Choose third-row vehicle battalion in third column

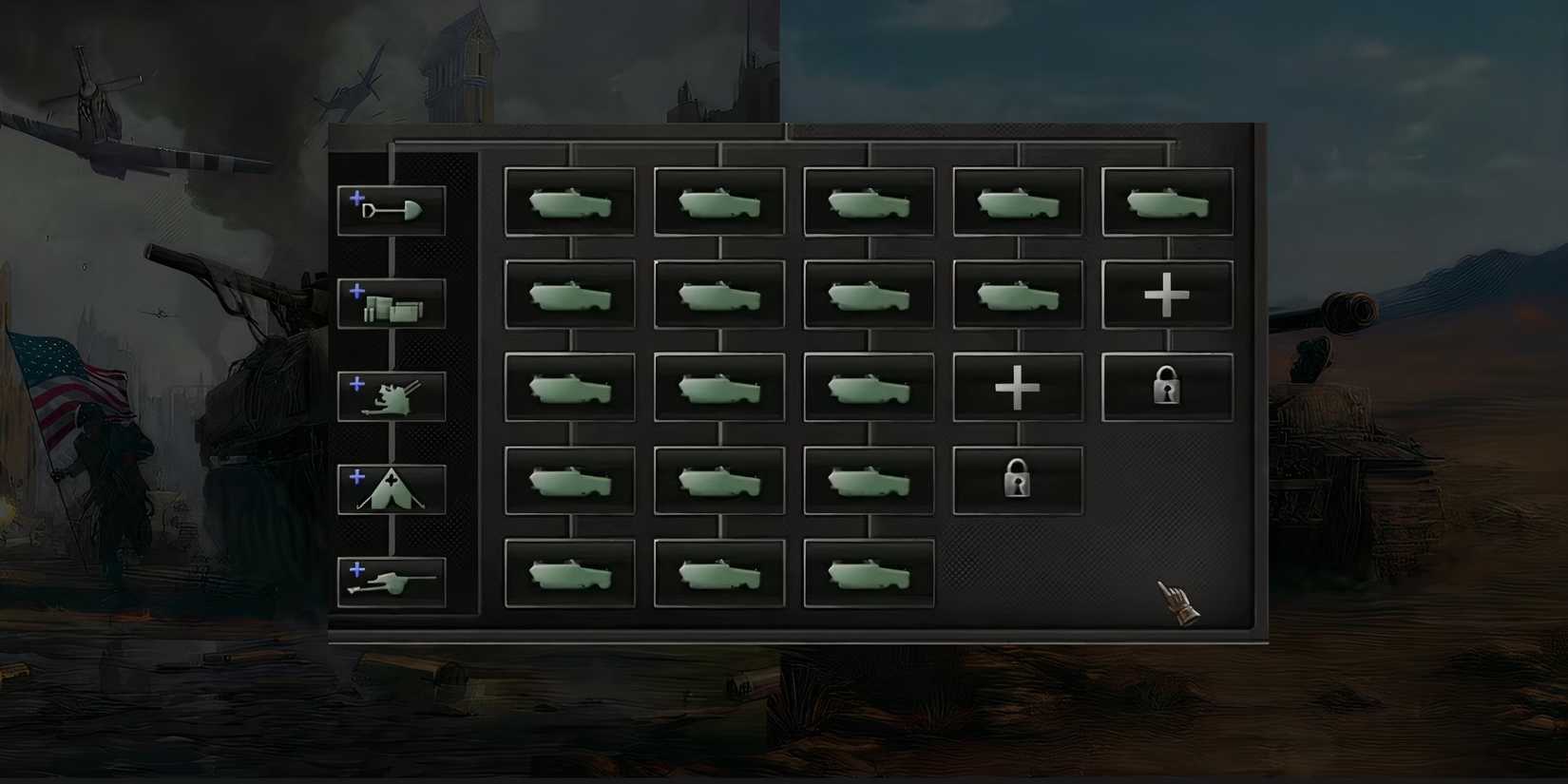[x=869, y=388]
